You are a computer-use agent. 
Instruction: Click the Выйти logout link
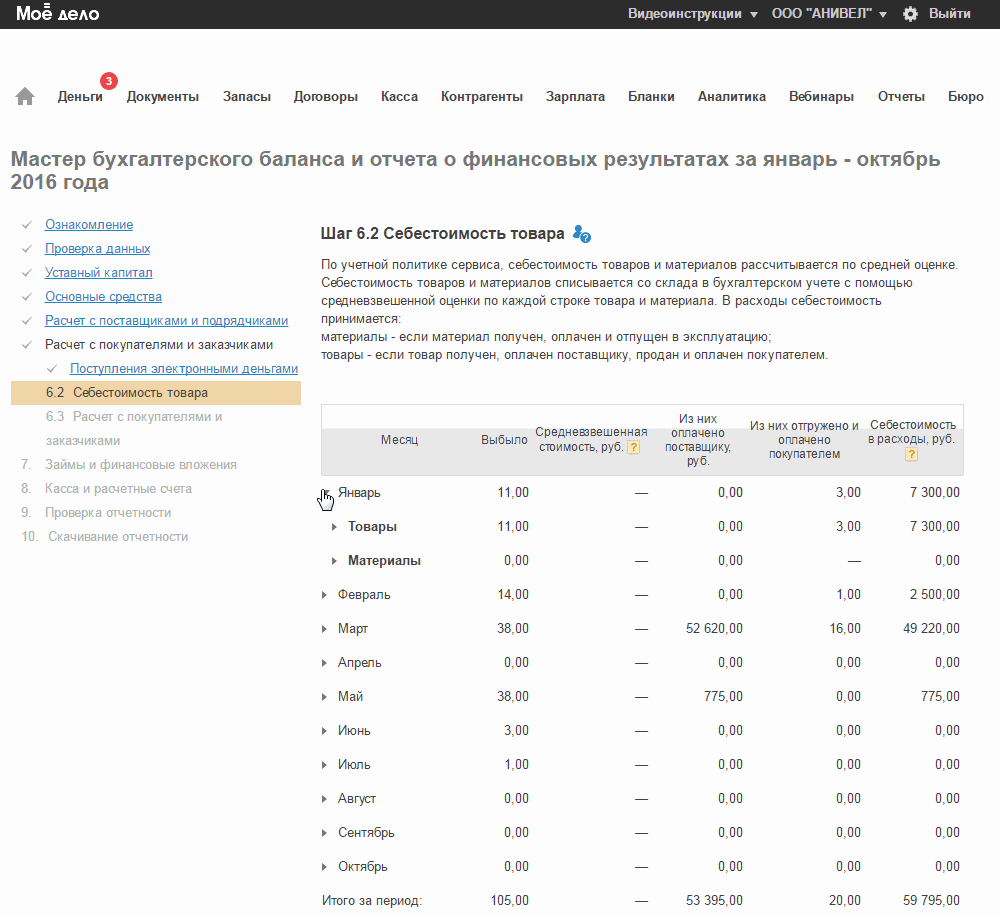[949, 14]
